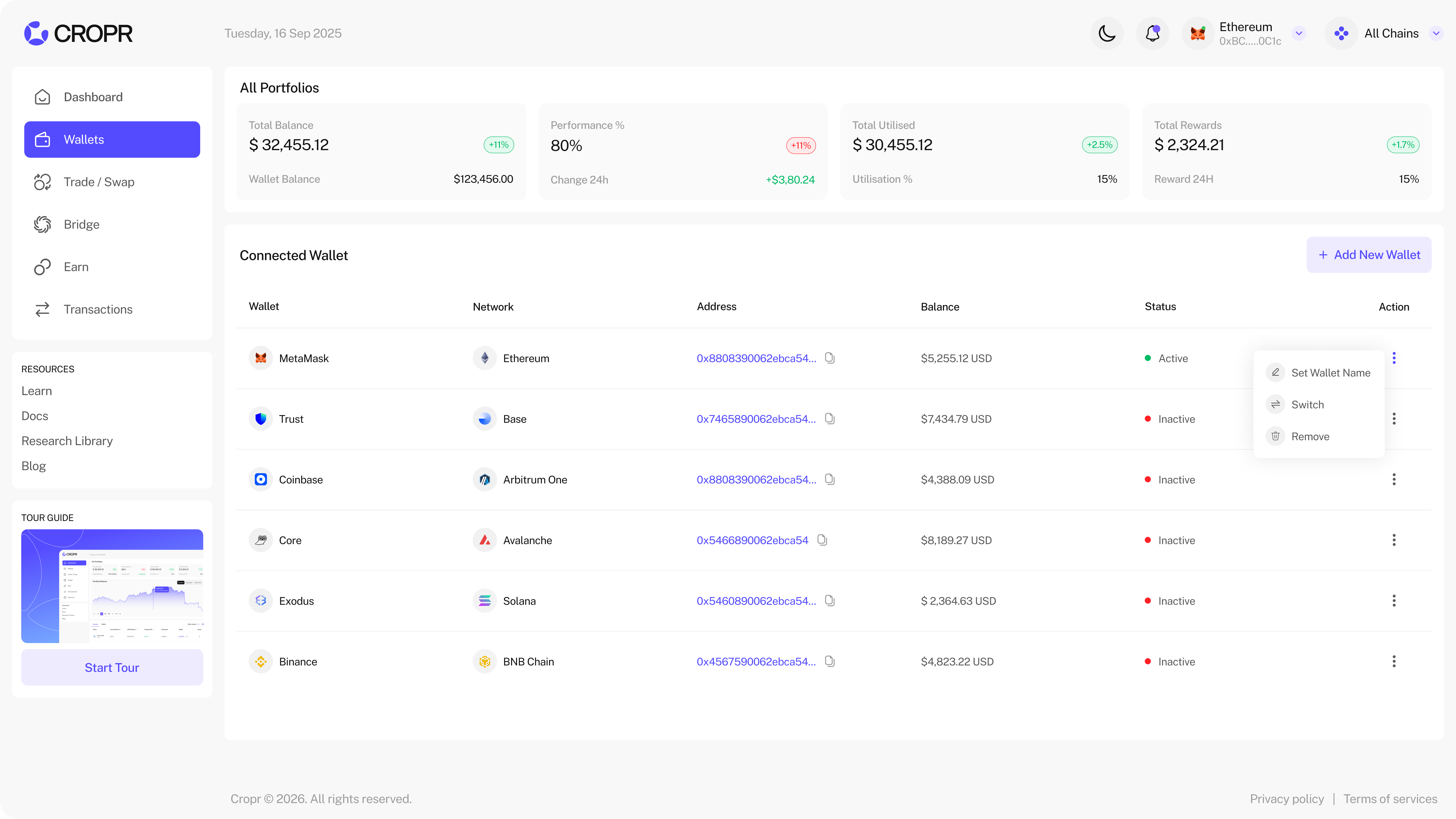Open the Exodus row action menu
The height and width of the screenshot is (819, 1456).
point(1394,601)
